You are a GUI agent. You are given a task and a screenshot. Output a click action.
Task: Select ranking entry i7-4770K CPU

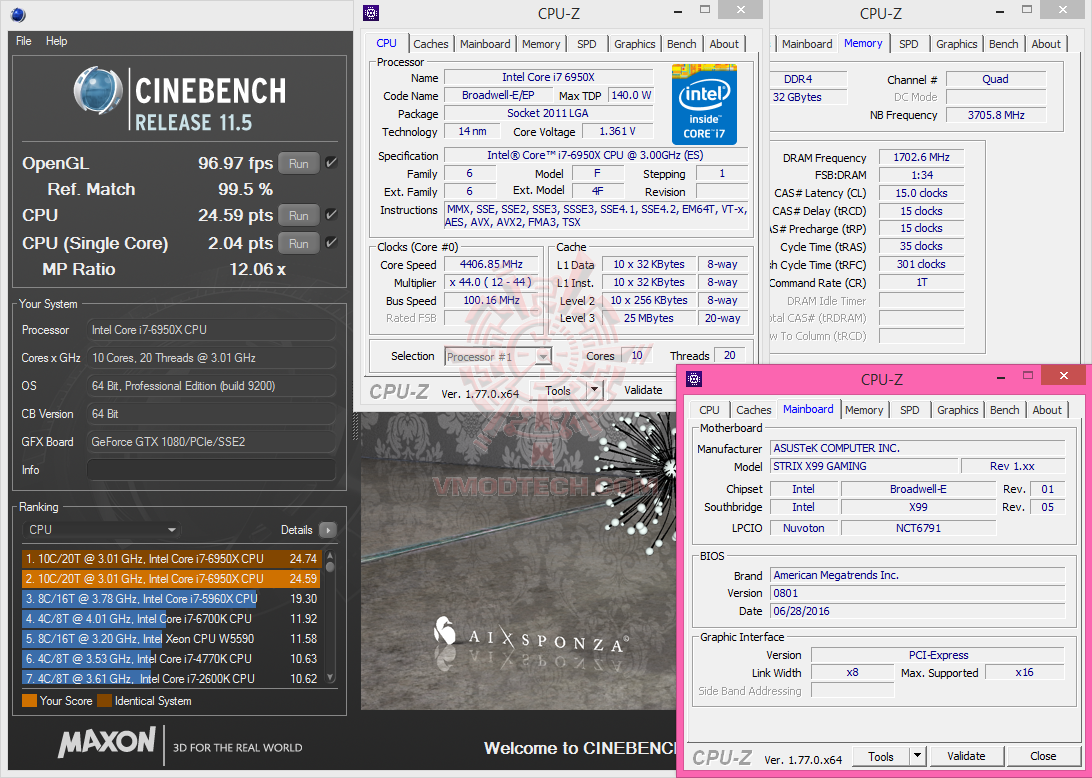(171, 659)
